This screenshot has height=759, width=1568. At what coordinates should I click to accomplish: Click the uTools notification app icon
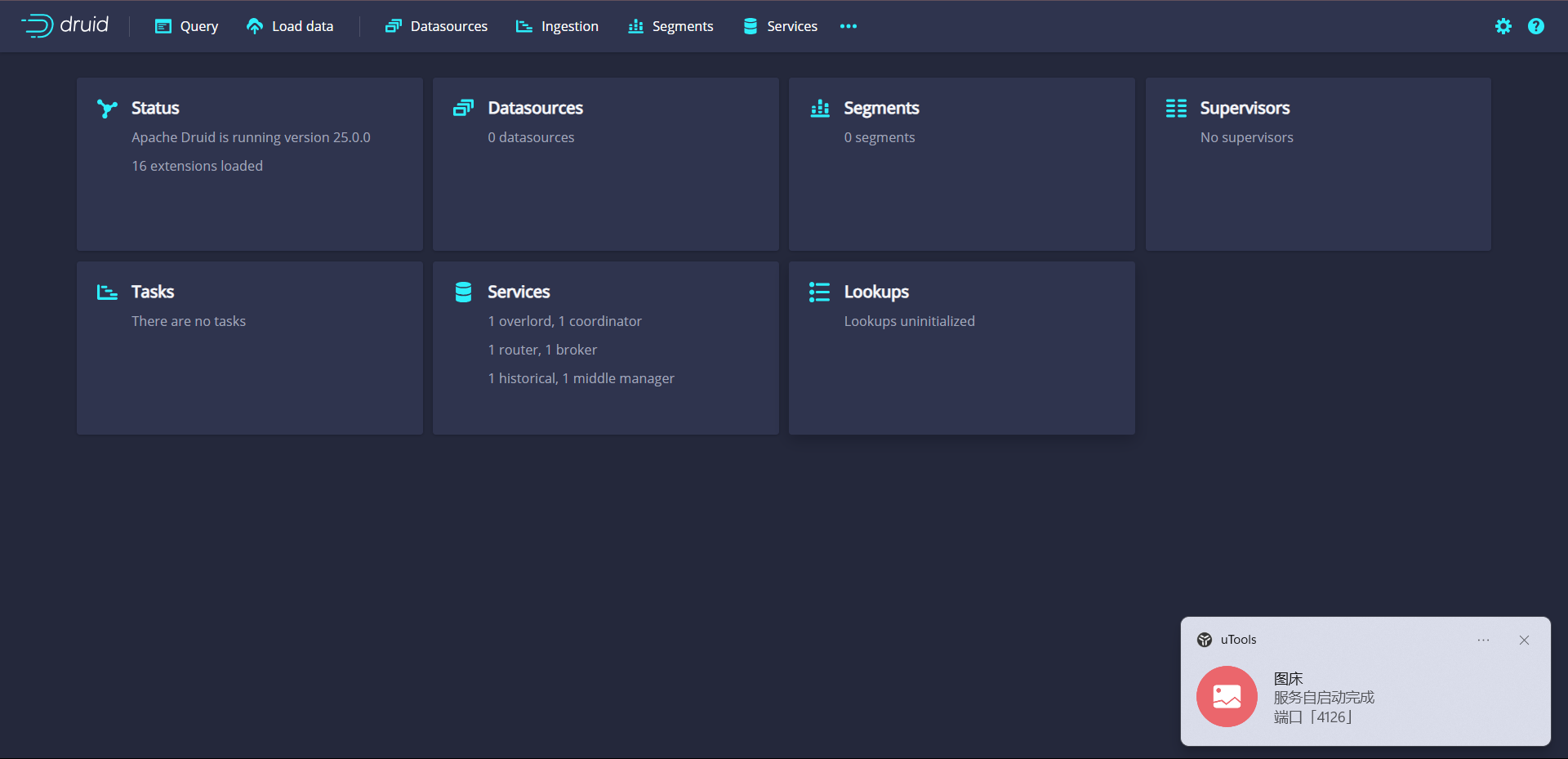pyautogui.click(x=1205, y=640)
